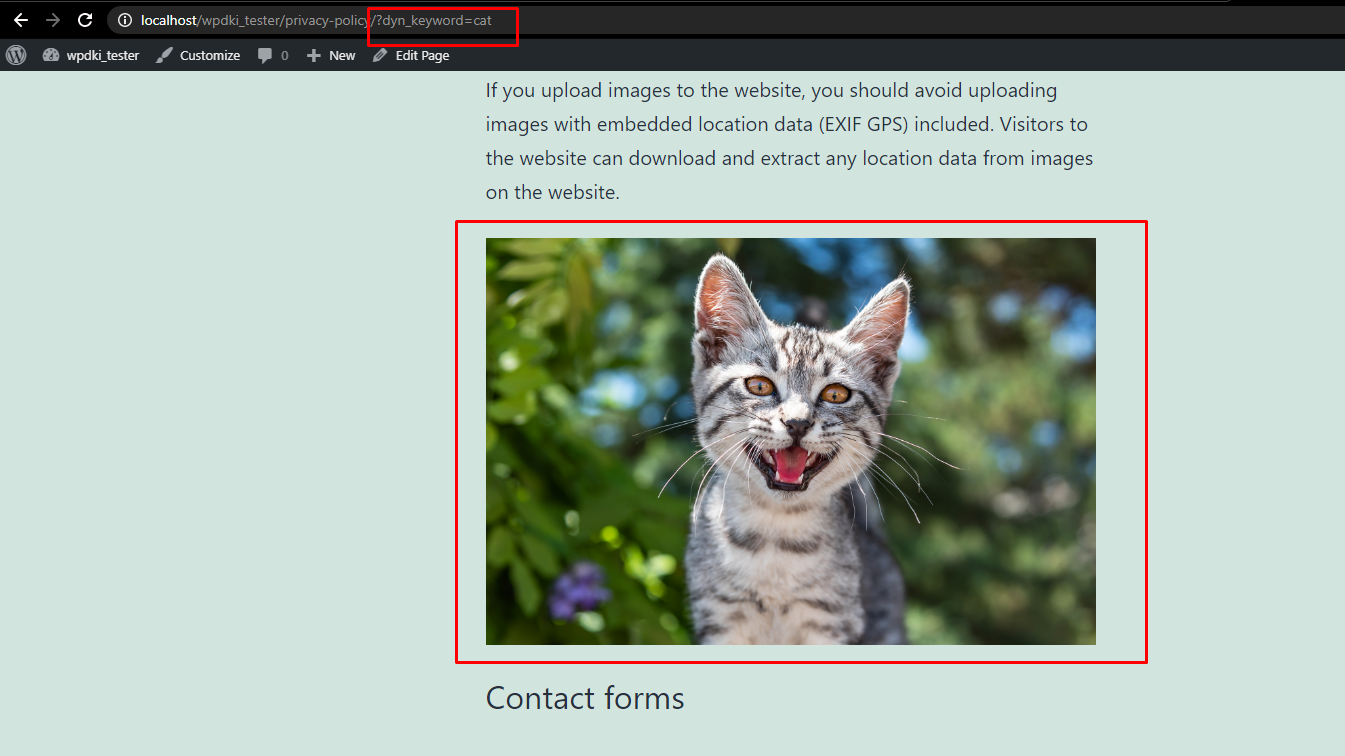Image resolution: width=1345 pixels, height=756 pixels.
Task: Go back with the browser back arrow
Action: (21, 20)
